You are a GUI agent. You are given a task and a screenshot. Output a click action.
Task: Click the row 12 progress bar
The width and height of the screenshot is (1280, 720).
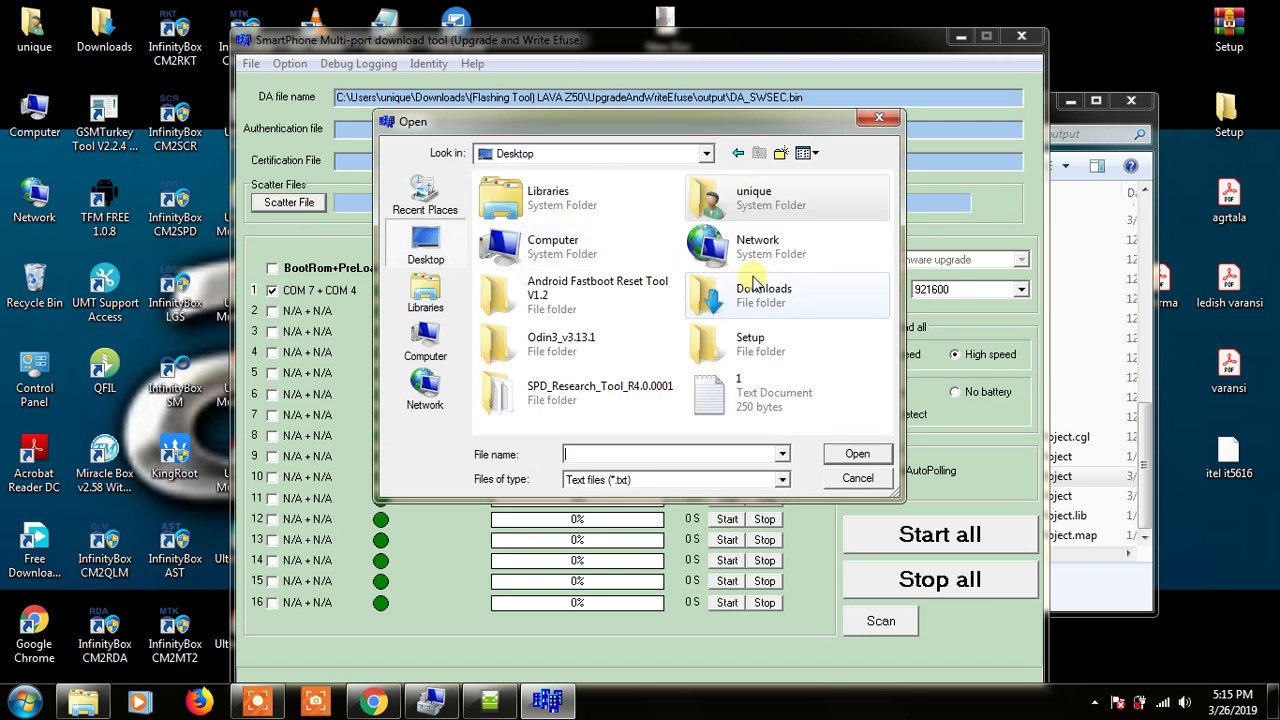(x=577, y=519)
